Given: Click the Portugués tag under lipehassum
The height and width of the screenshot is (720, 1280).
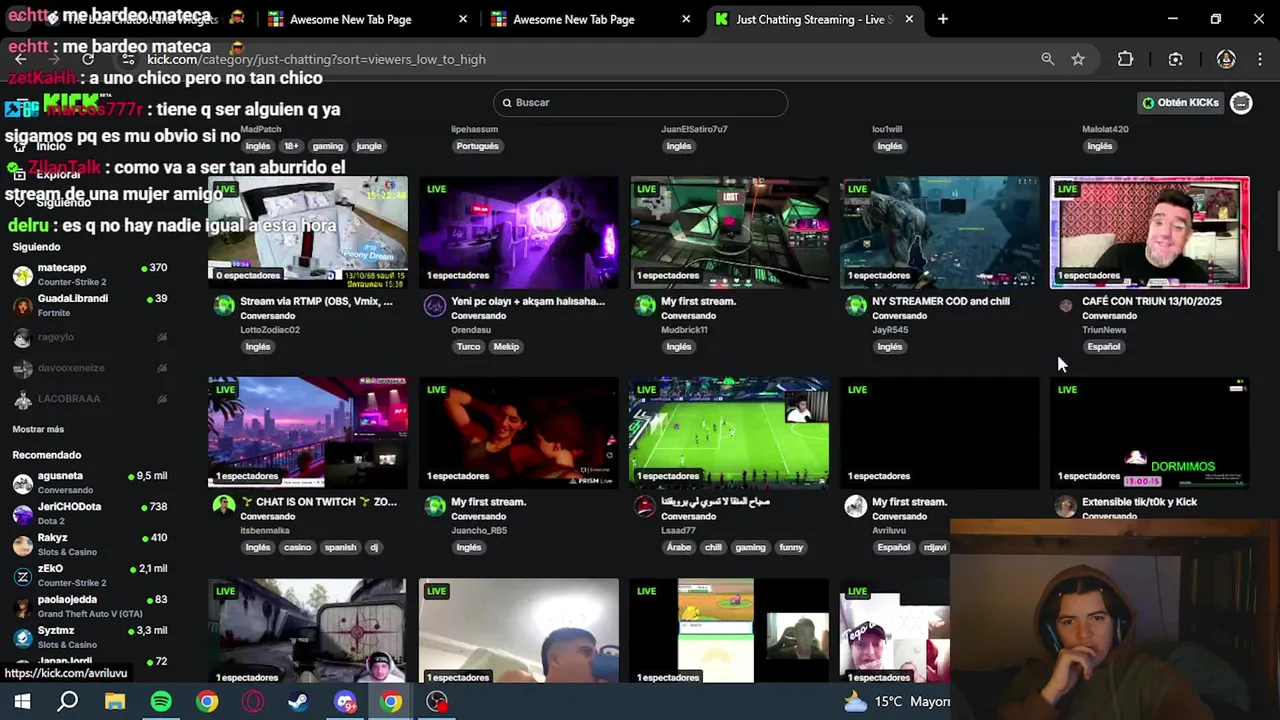Looking at the screenshot, I should 477,146.
